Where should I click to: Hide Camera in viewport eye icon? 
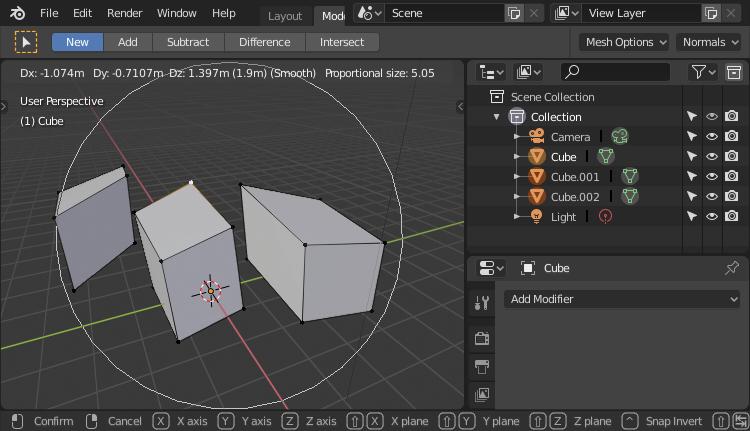click(712, 136)
